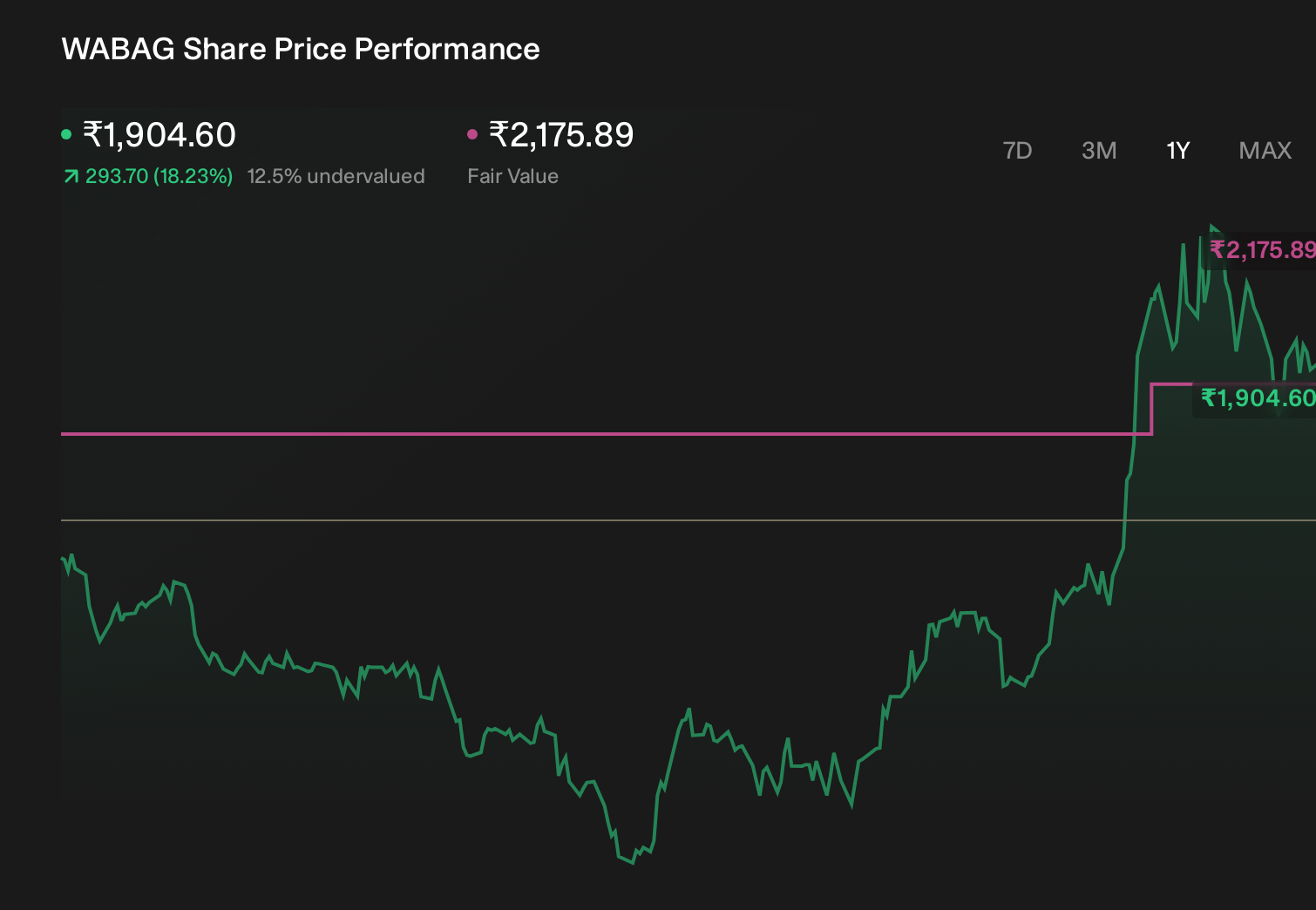This screenshot has height=910, width=1316.
Task: Show the MAX price history
Action: click(1265, 151)
